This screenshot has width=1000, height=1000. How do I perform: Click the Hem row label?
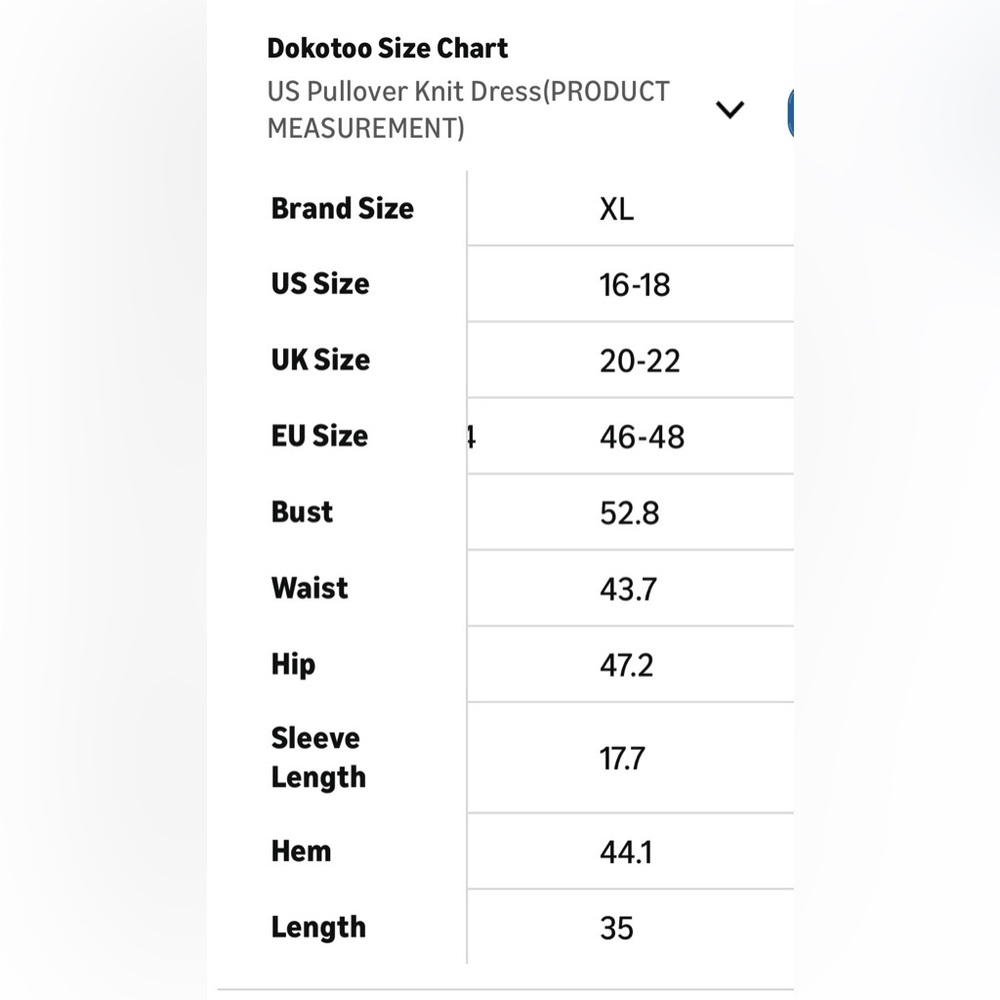[301, 851]
